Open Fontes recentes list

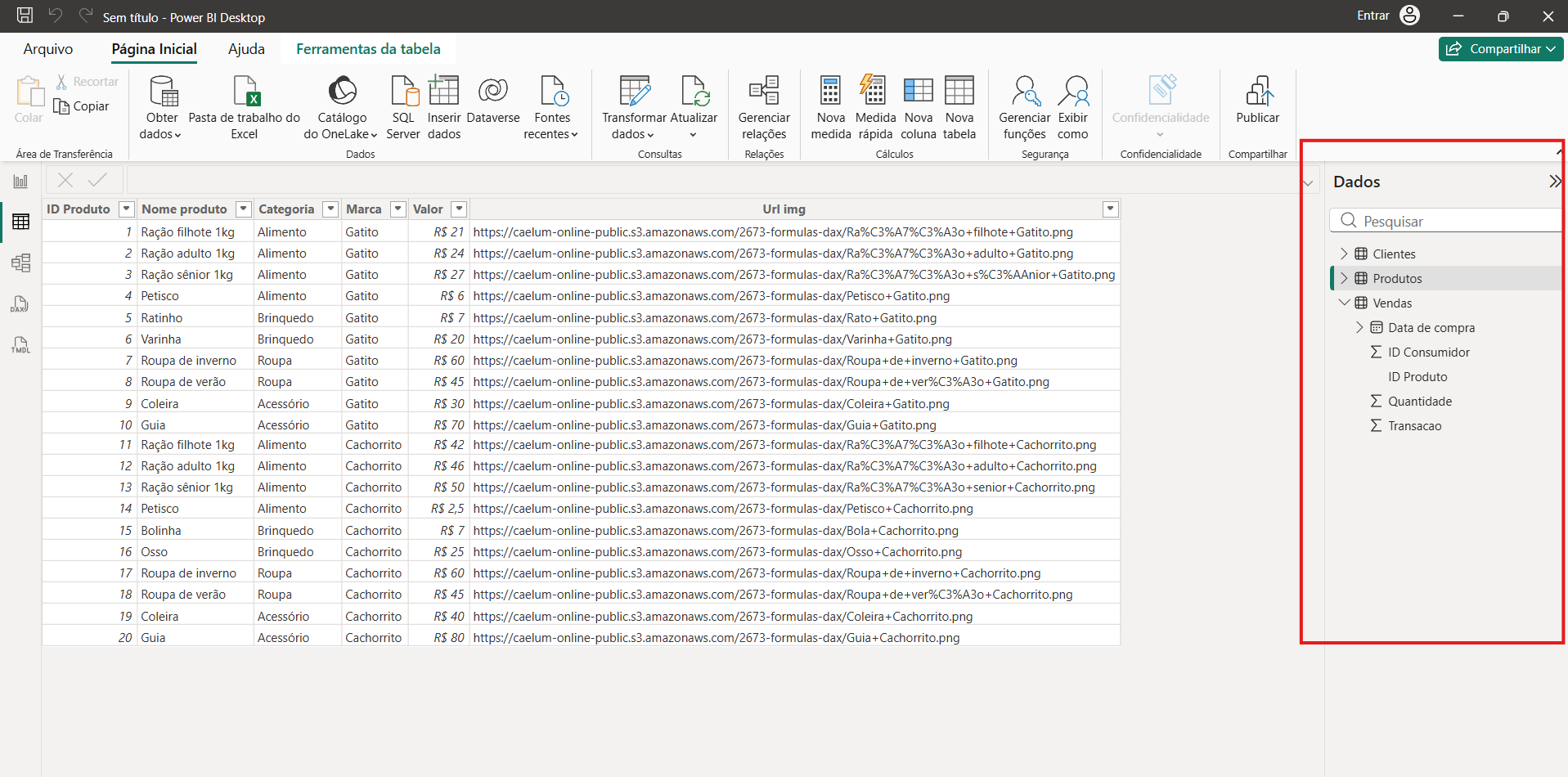point(552,108)
